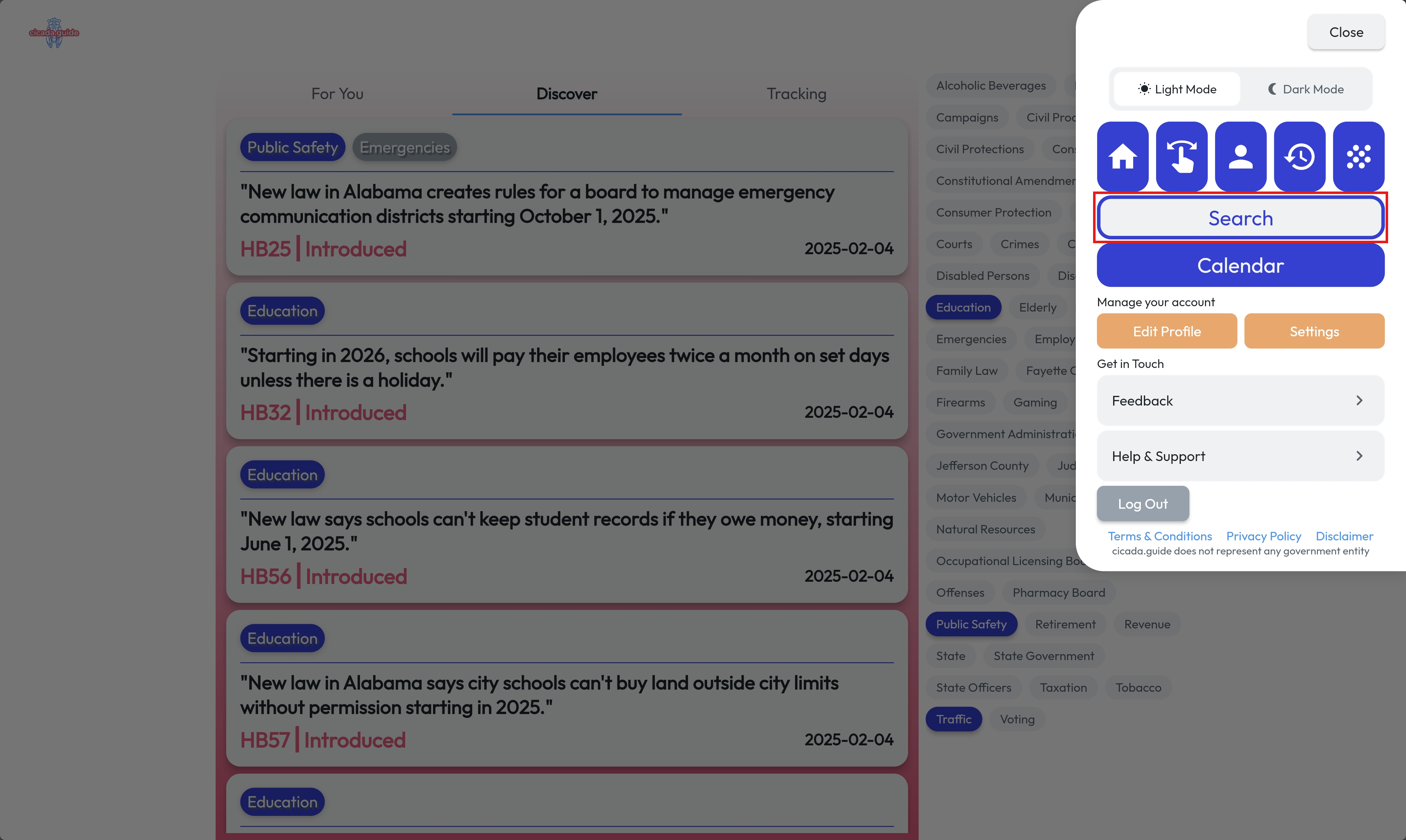
Task: Open the Privacy Policy link
Action: (x=1263, y=536)
